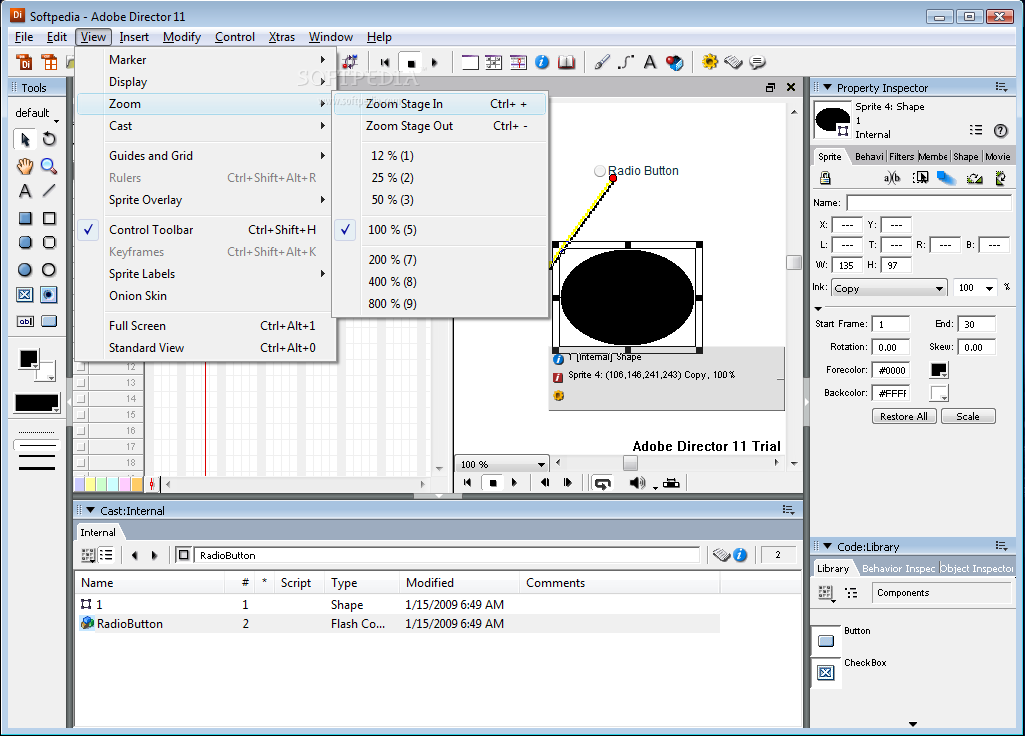The height and width of the screenshot is (736, 1025).
Task: Click the sprite Name input field
Action: coord(928,203)
